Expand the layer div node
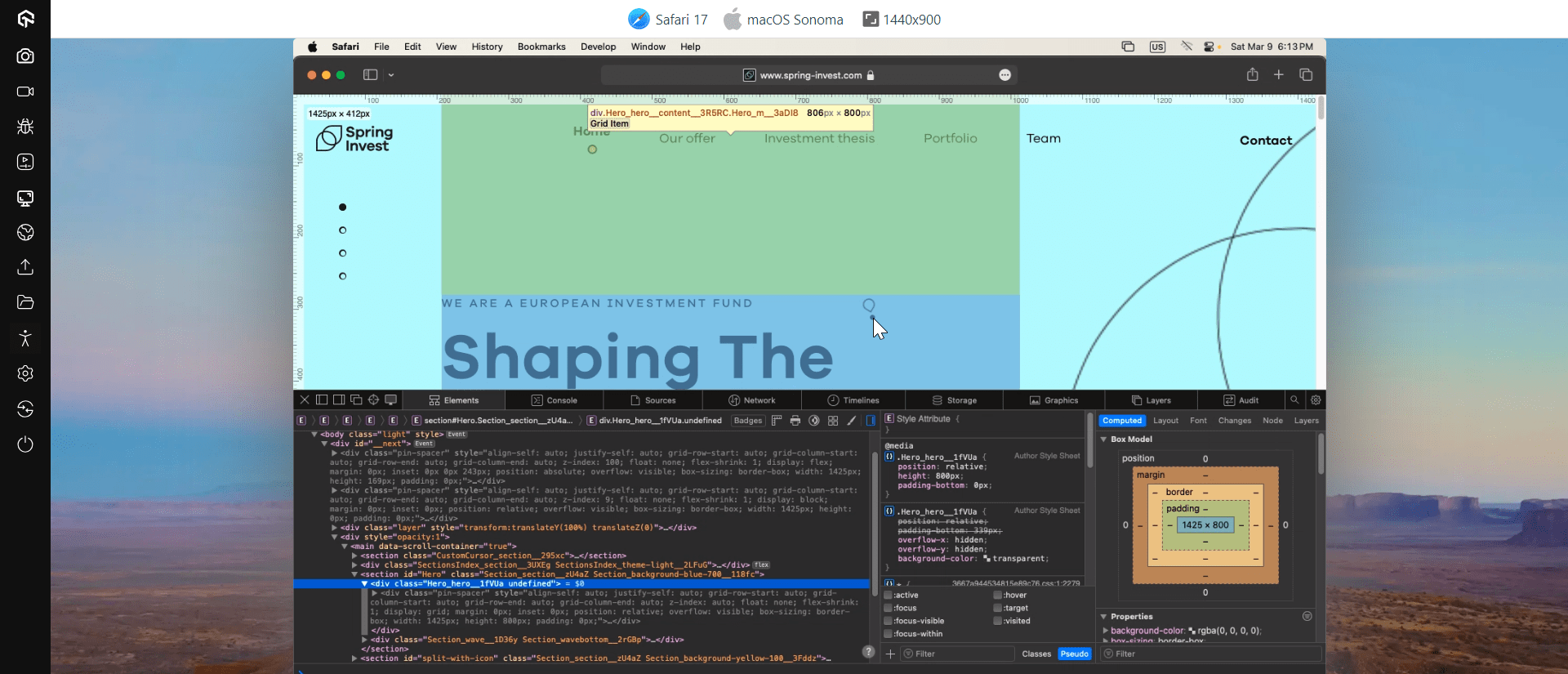The width and height of the screenshot is (1568, 674). (334, 528)
